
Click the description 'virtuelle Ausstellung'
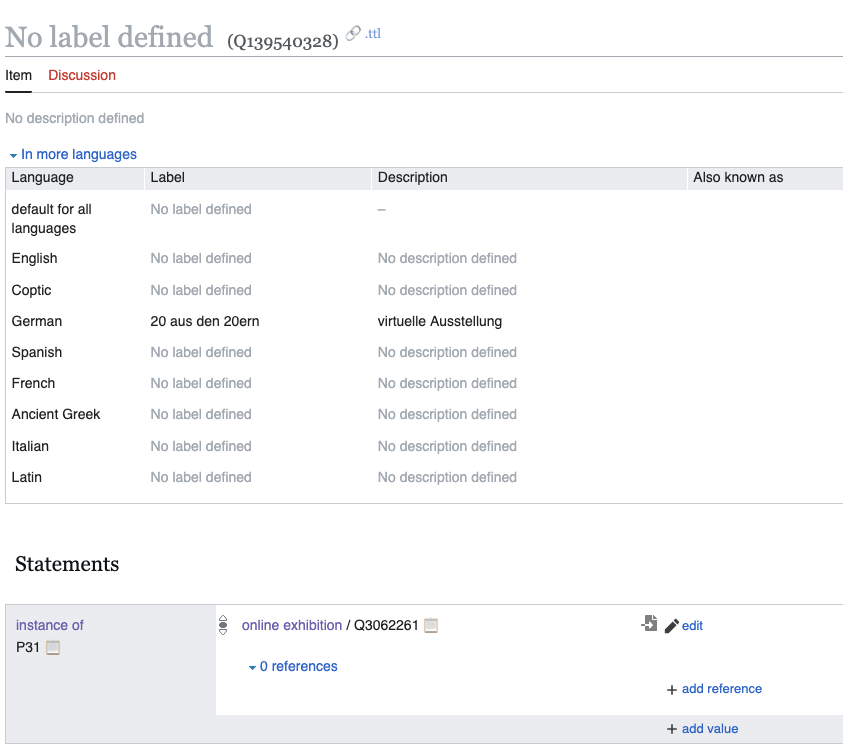click(x=439, y=321)
